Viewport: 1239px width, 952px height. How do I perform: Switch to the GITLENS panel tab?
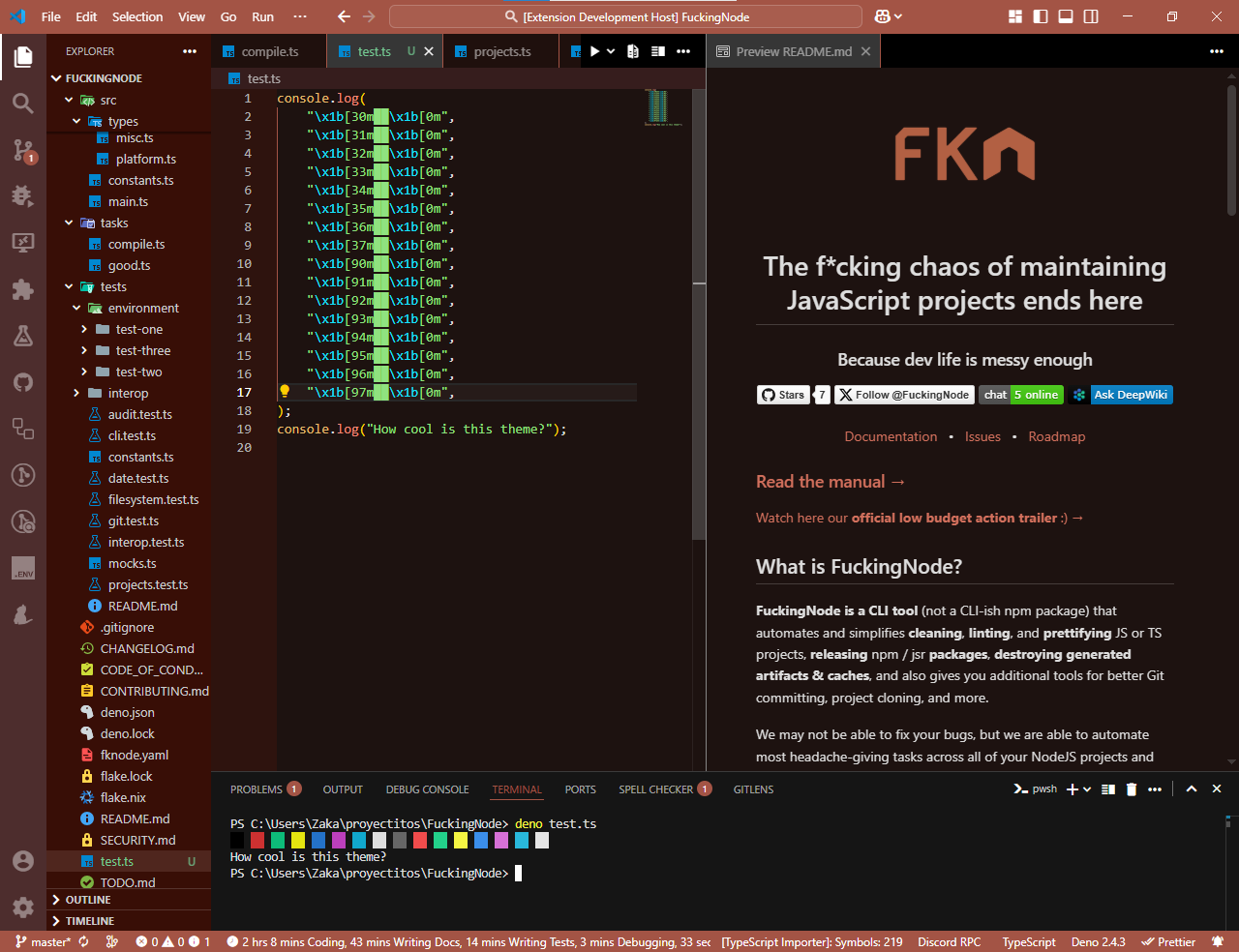[x=753, y=789]
